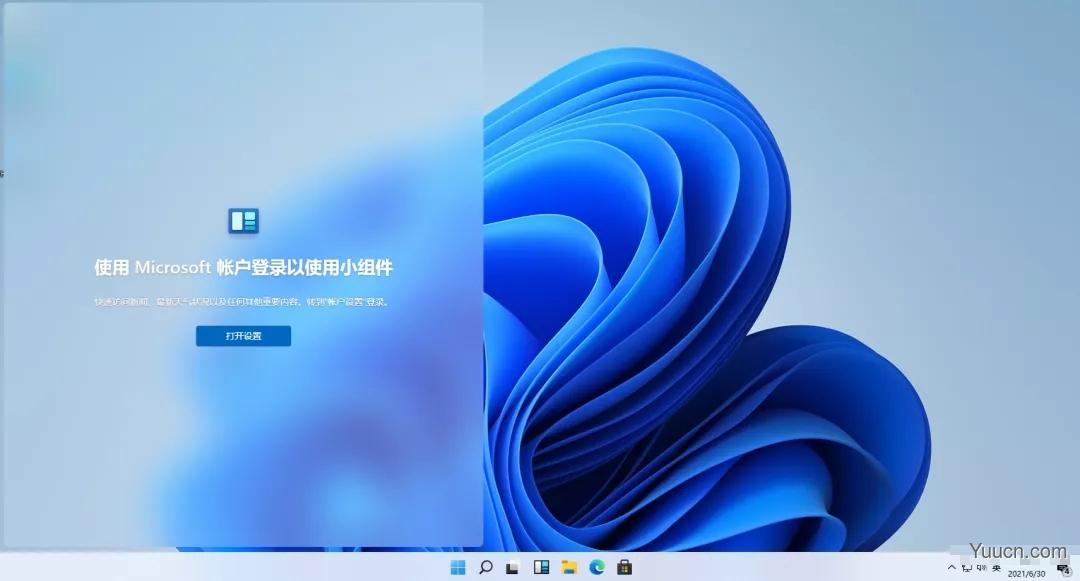Image resolution: width=1080 pixels, height=581 pixels.
Task: Click the heading 使用 Microsoft 帐户登录以使用小组件
Action: (x=243, y=267)
